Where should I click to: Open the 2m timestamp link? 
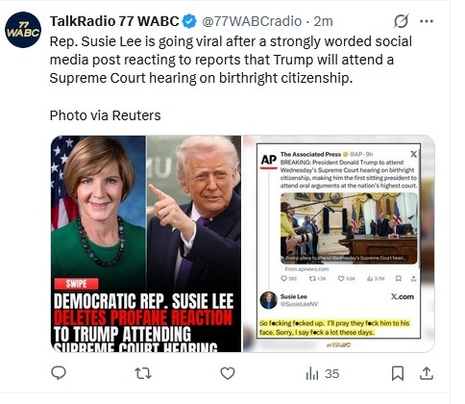click(323, 21)
